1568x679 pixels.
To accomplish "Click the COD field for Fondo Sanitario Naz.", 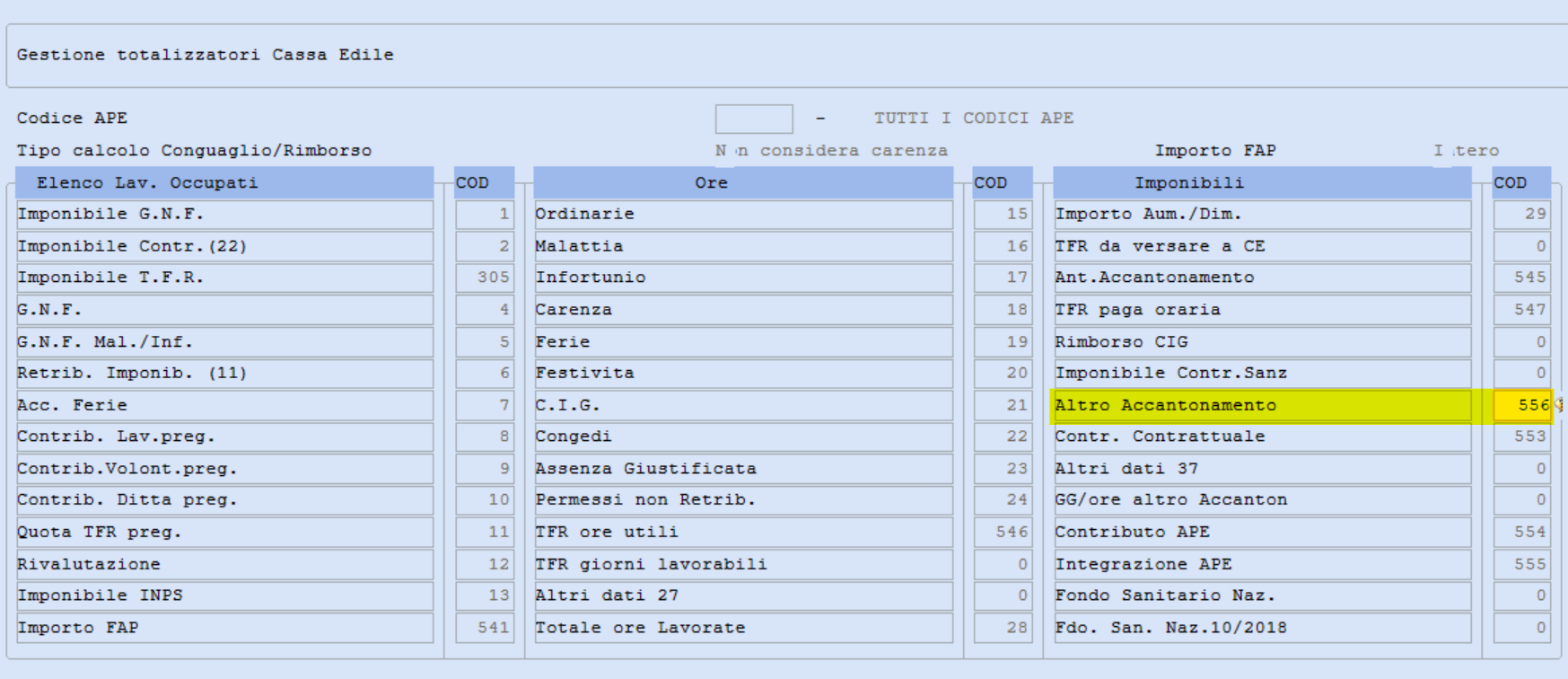I will pyautogui.click(x=1522, y=595).
